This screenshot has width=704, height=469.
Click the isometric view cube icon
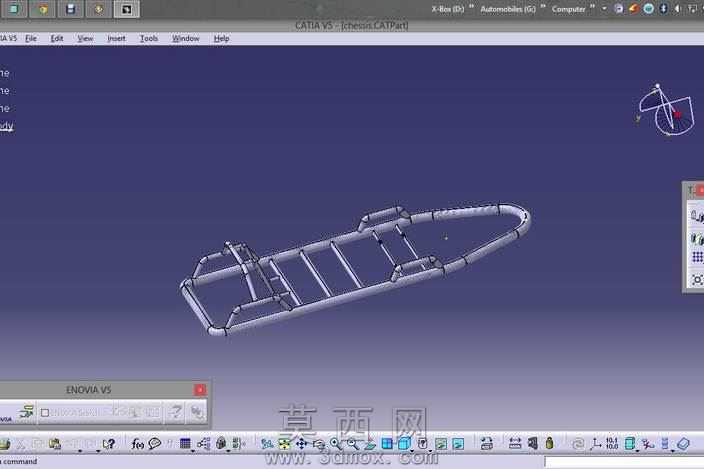404,444
